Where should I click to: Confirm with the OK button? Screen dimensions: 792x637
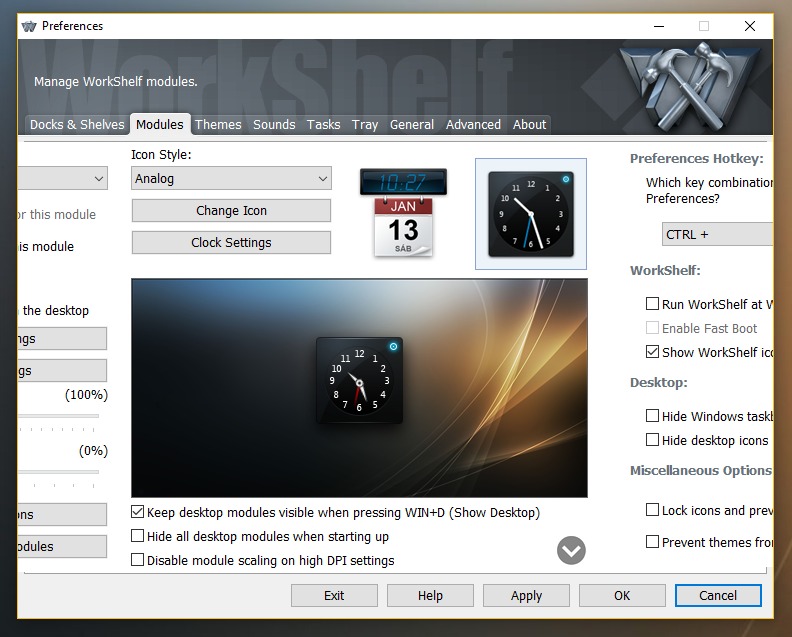tap(622, 596)
